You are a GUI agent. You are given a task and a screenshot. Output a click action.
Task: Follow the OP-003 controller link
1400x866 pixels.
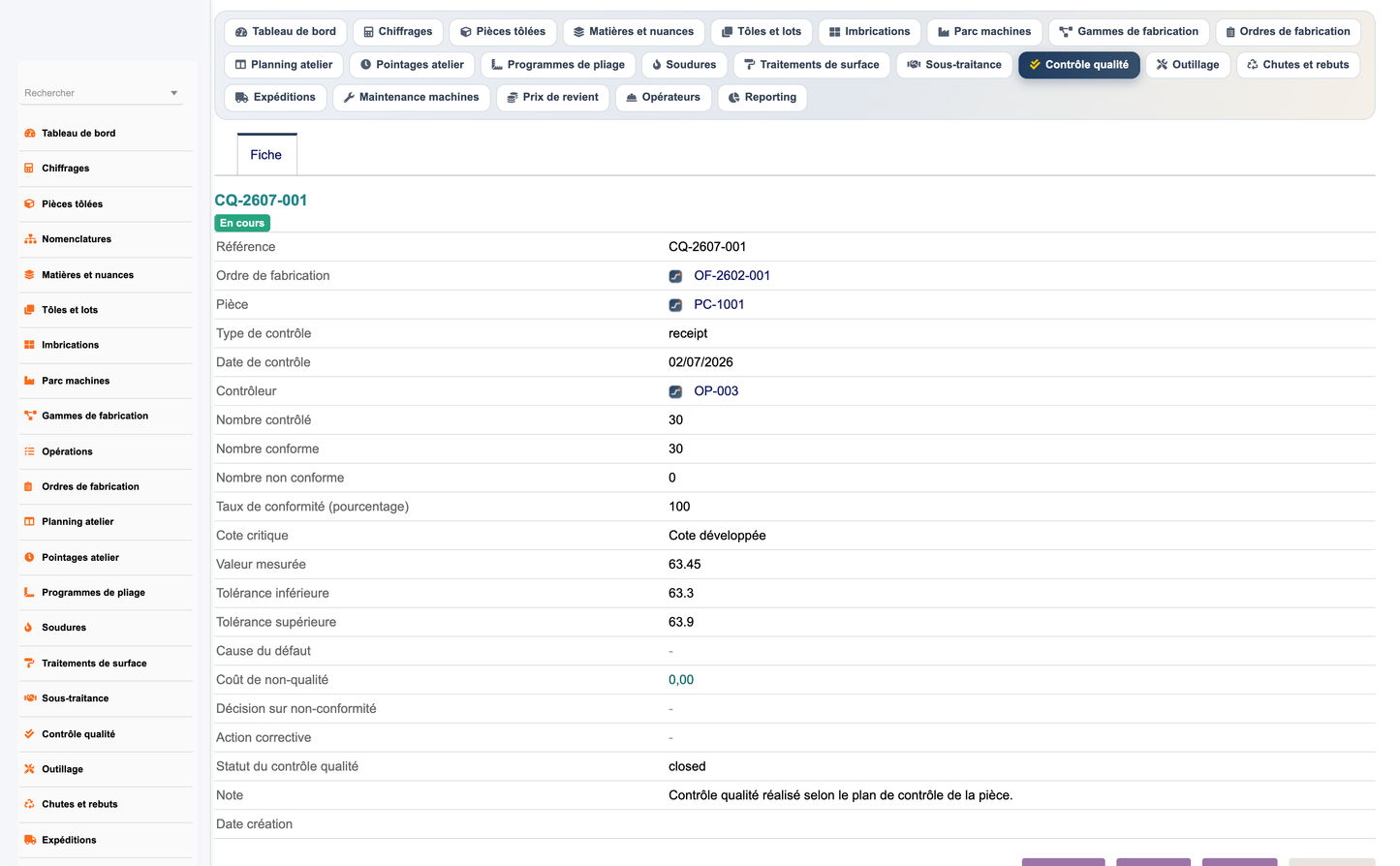716,391
